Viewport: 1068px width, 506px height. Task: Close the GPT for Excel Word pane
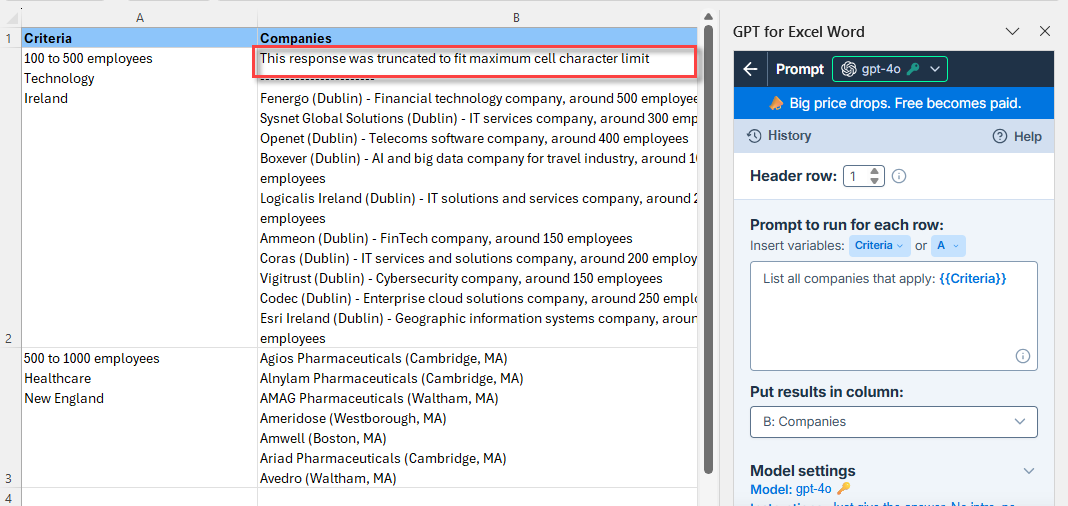click(1045, 31)
